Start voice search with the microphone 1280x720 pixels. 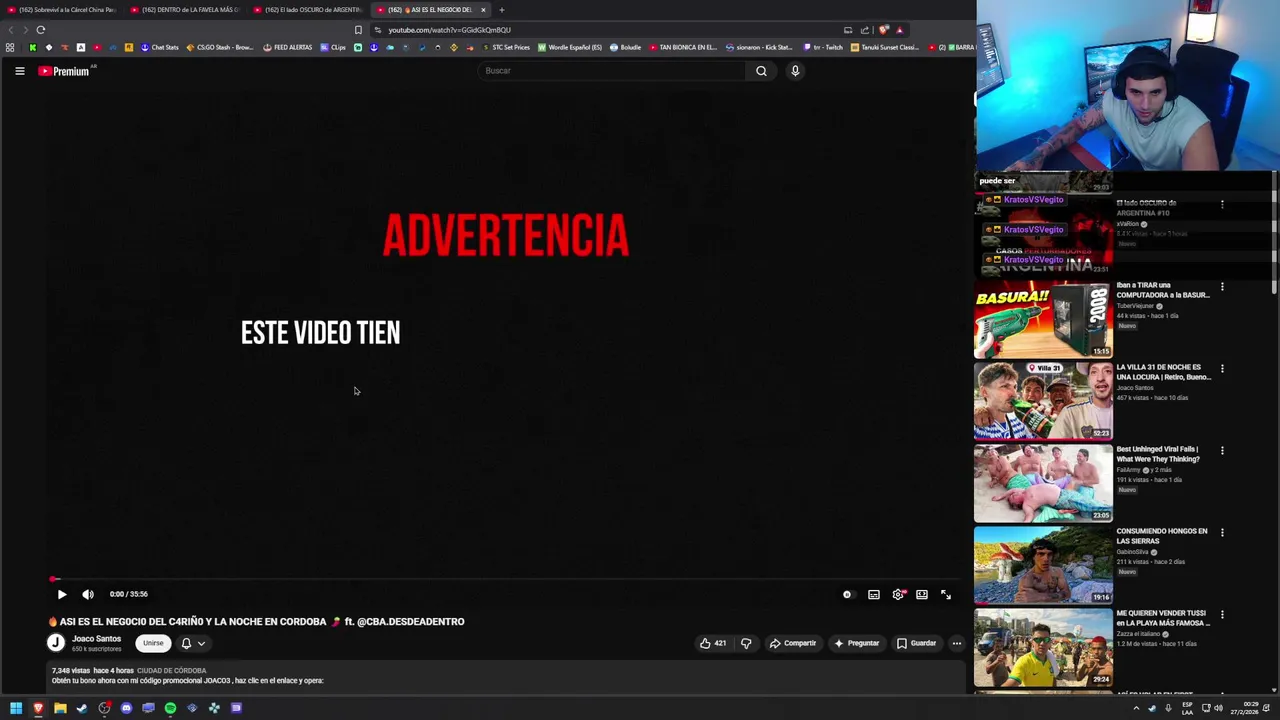795,71
